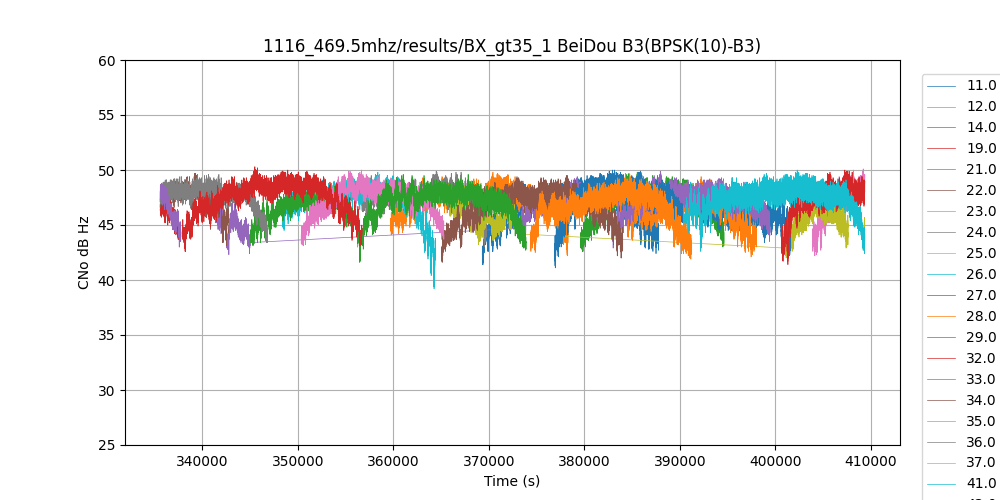The height and width of the screenshot is (500, 1000).
Task: Click the 370000 x-axis tick label
Action: pos(489,462)
